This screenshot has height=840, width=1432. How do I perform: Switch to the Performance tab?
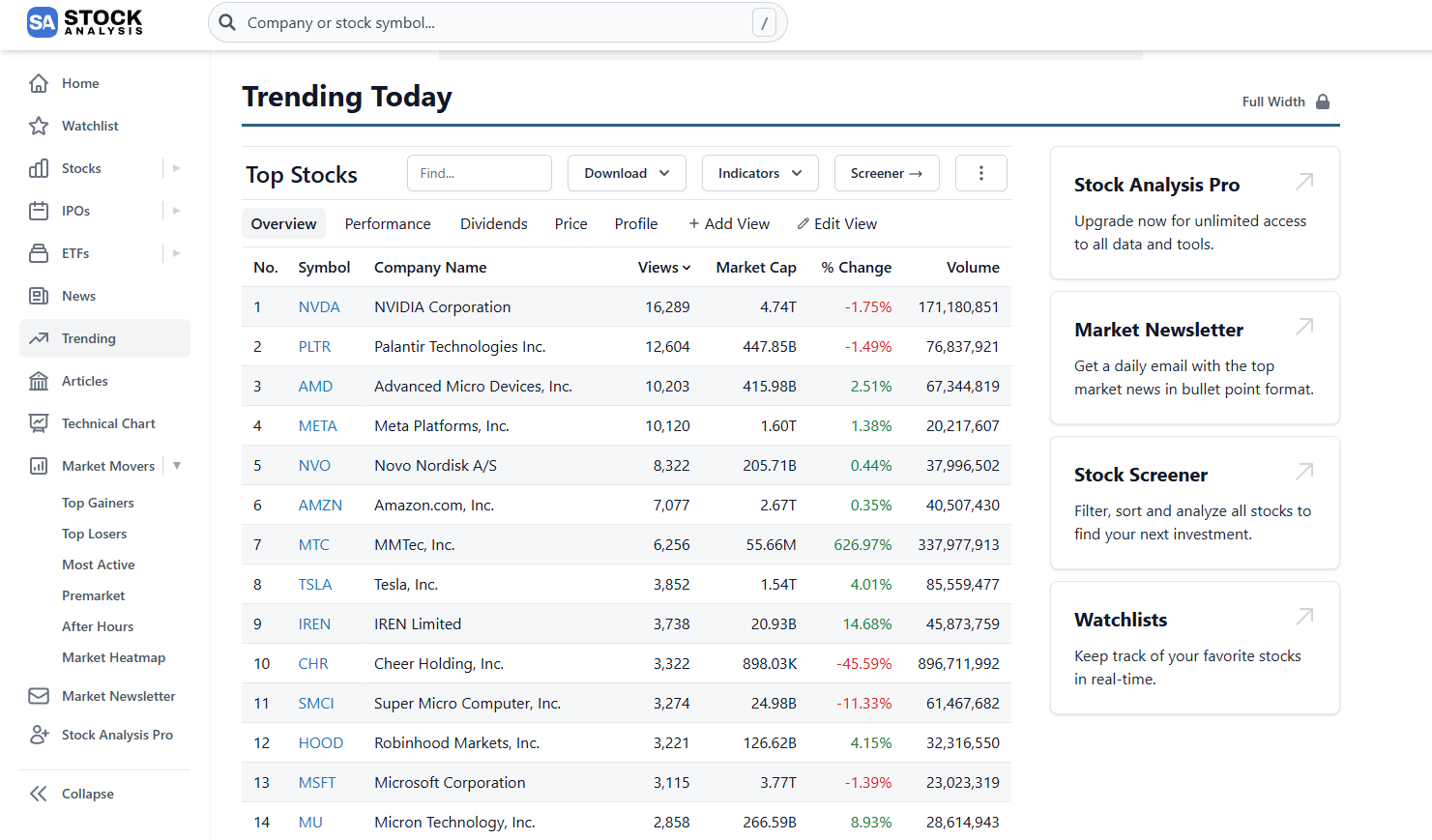pos(387,223)
